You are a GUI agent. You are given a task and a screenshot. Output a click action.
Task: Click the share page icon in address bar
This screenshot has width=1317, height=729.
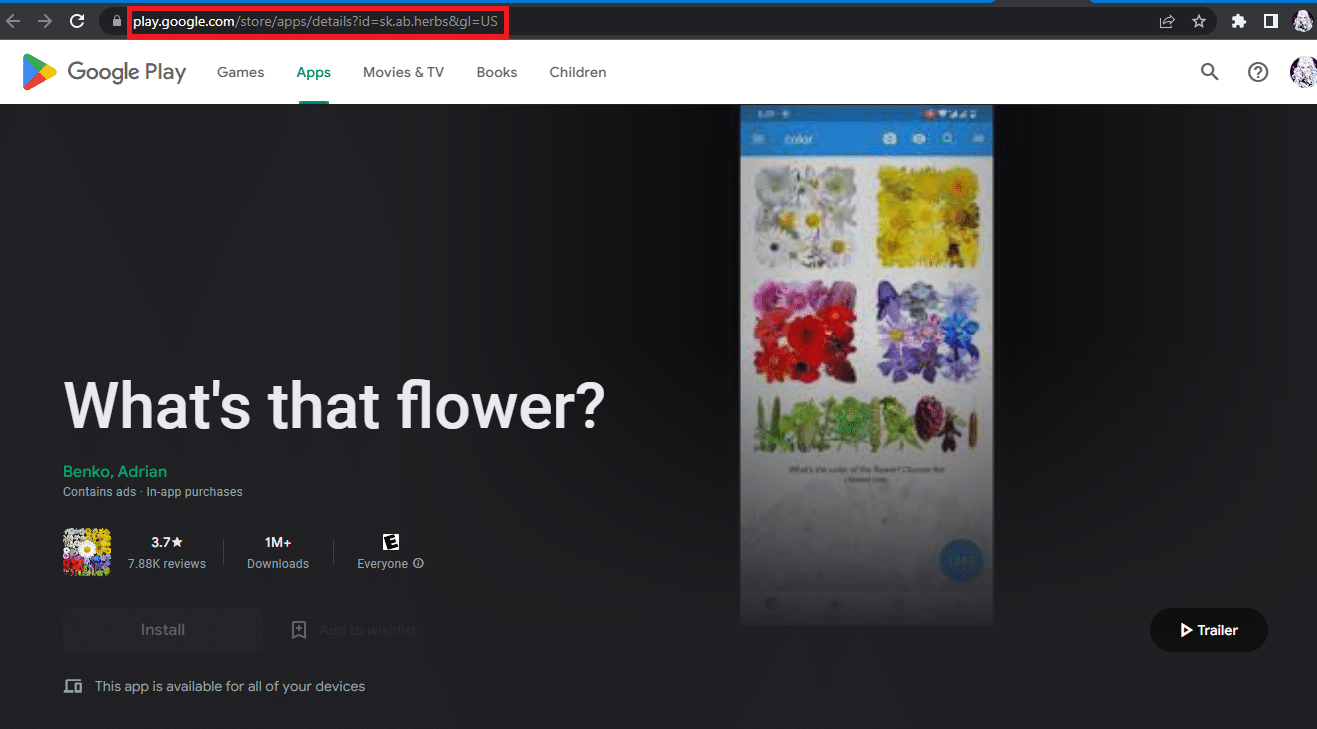point(1167,21)
